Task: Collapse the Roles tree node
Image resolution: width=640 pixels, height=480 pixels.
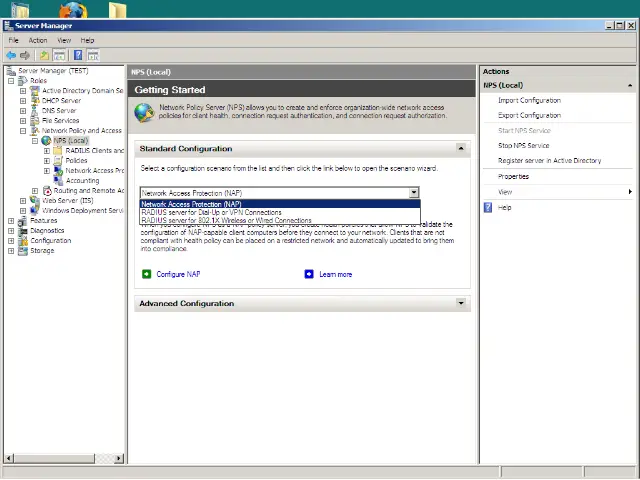Action: [11, 81]
